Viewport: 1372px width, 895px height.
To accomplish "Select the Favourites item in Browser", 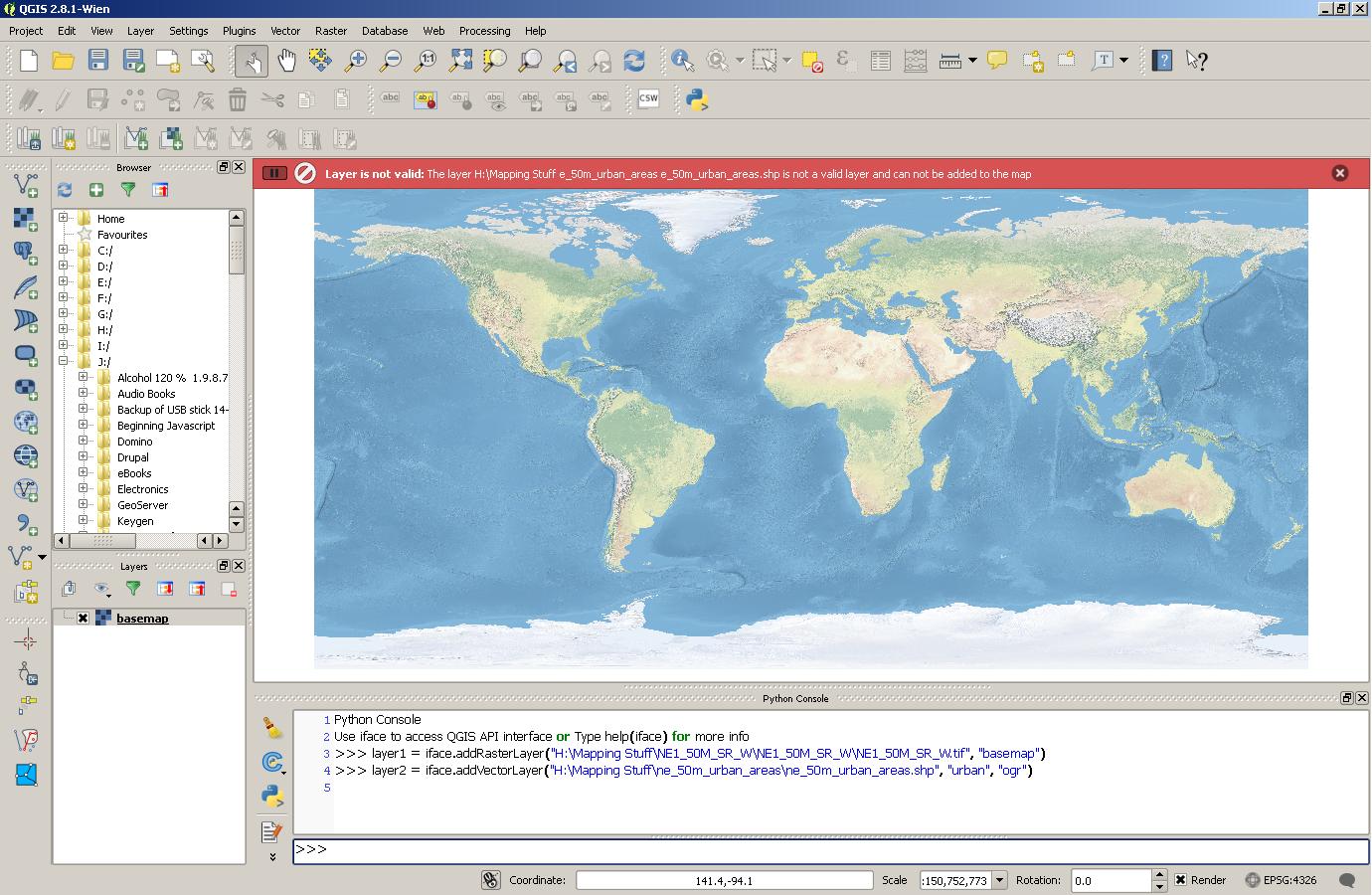I will click(x=122, y=235).
